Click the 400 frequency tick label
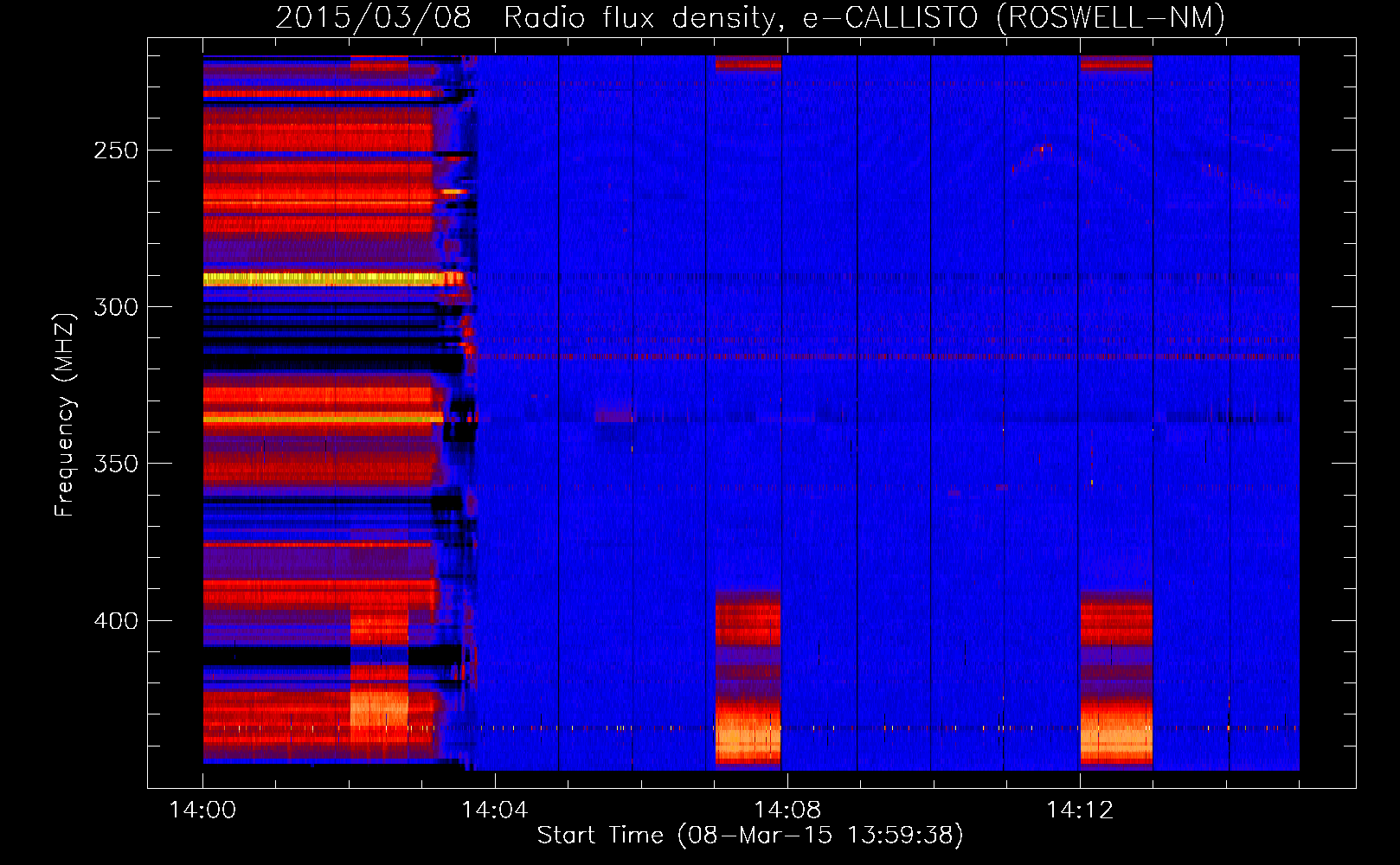Screen dimensions: 1400x865 click(116, 621)
